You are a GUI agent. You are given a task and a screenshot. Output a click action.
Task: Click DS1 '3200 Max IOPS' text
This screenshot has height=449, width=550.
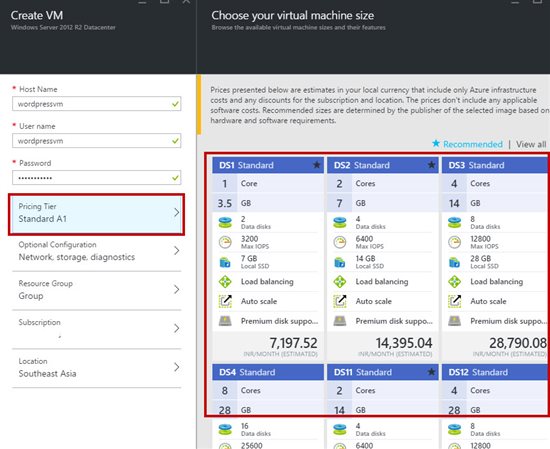(255, 242)
